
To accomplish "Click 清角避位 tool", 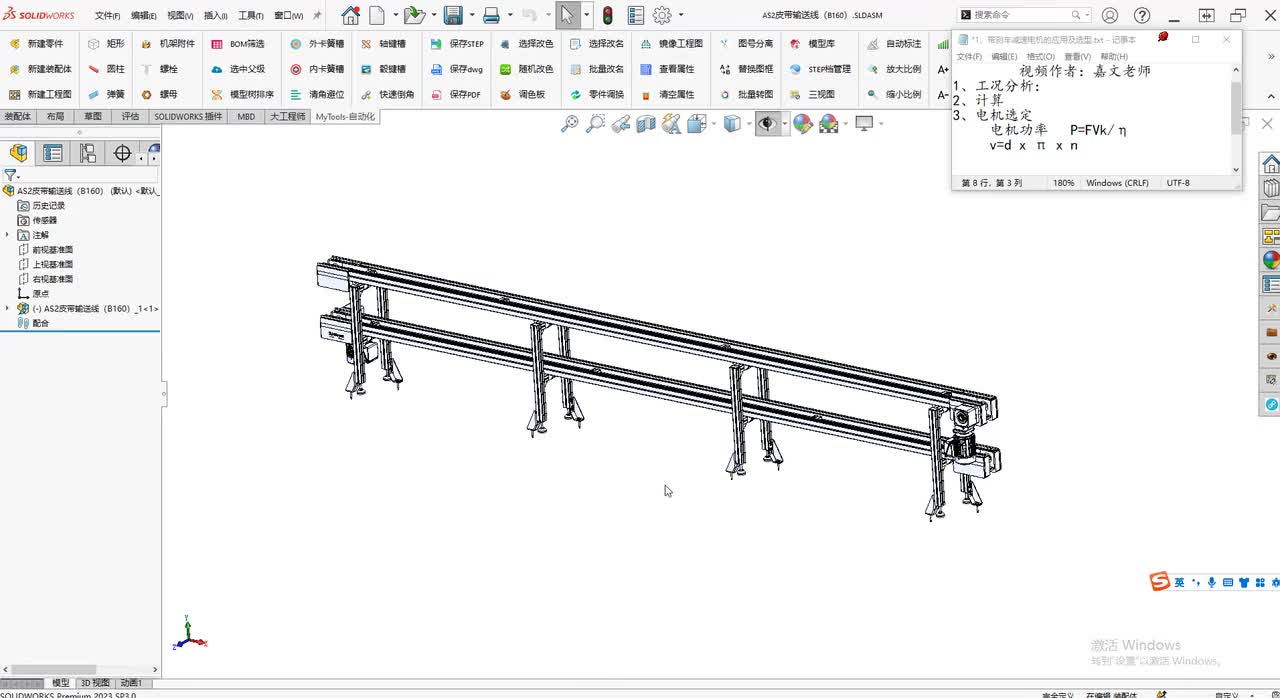I will (317, 94).
